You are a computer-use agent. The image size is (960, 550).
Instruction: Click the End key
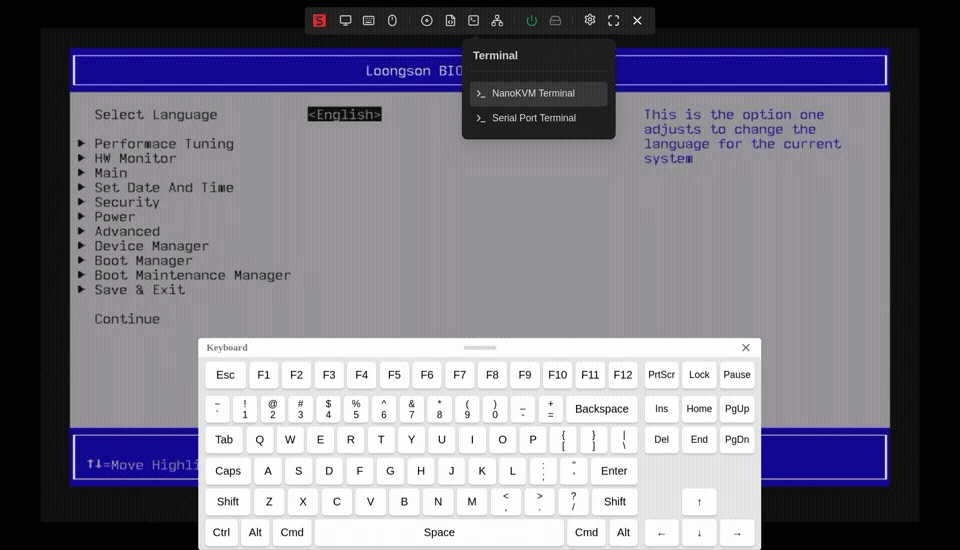(699, 440)
